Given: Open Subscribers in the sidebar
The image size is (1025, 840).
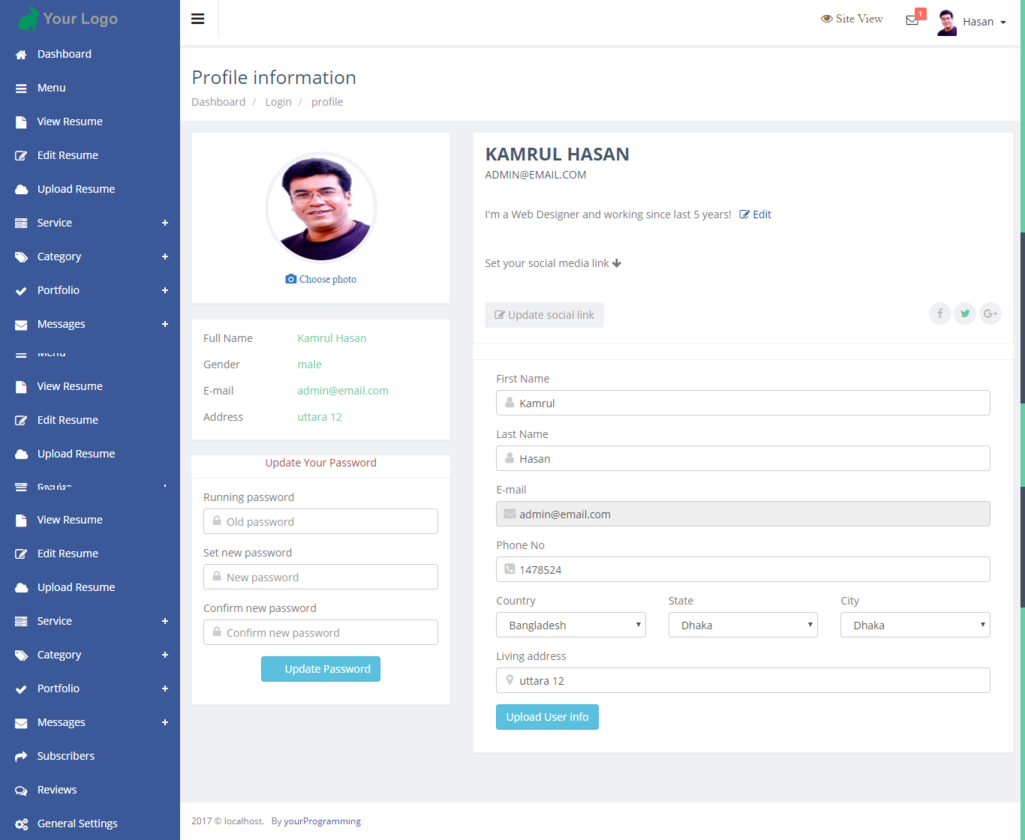Looking at the screenshot, I should click(65, 756).
